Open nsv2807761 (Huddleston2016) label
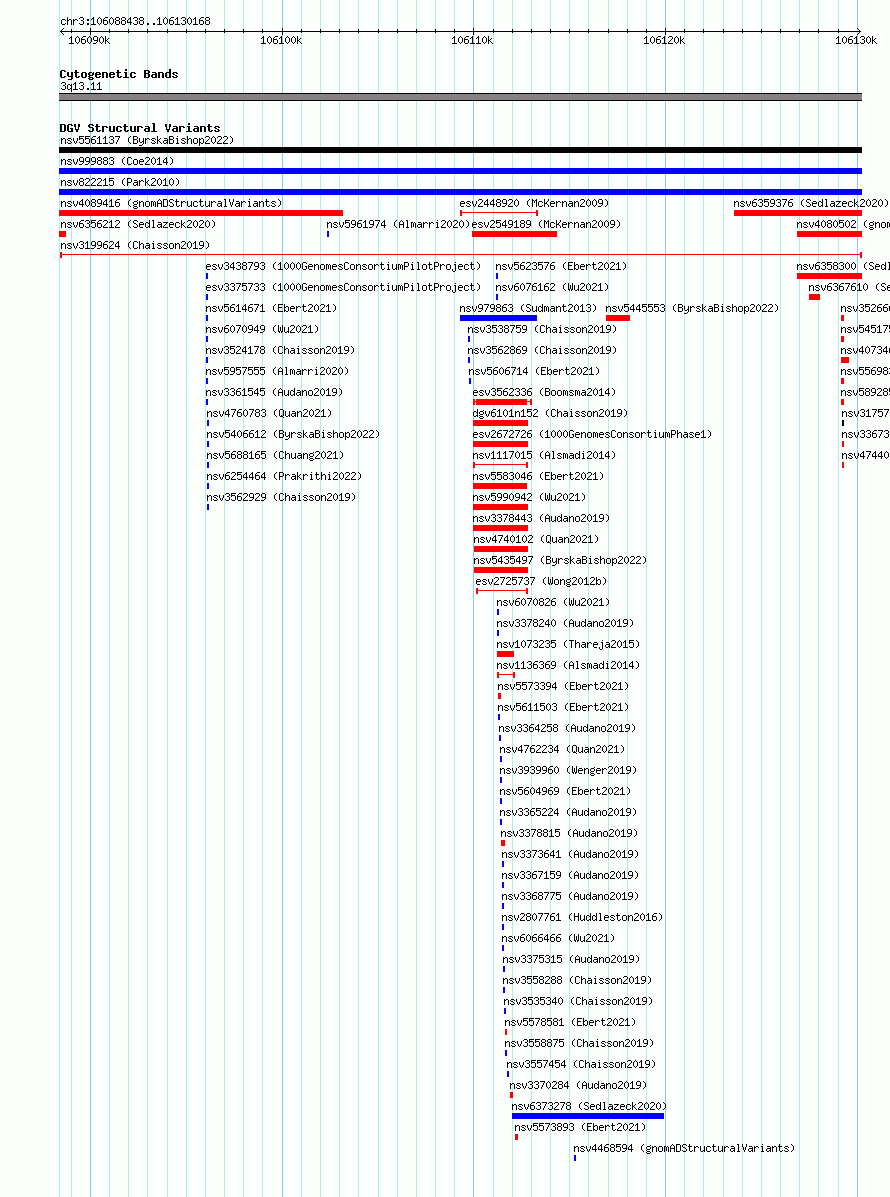Viewport: 890px width, 1197px height. 582,917
